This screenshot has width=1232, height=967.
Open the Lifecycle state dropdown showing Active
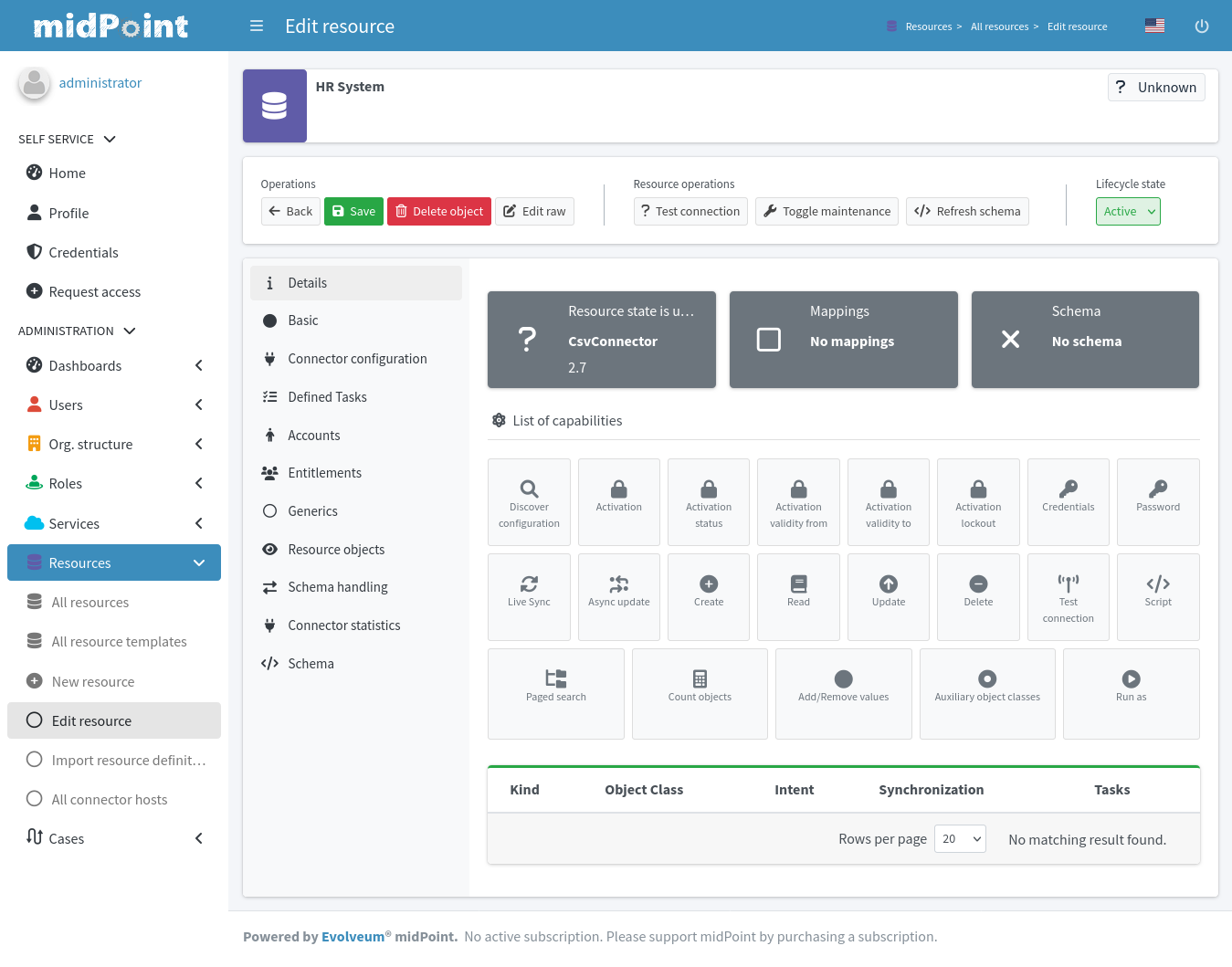coord(1128,211)
